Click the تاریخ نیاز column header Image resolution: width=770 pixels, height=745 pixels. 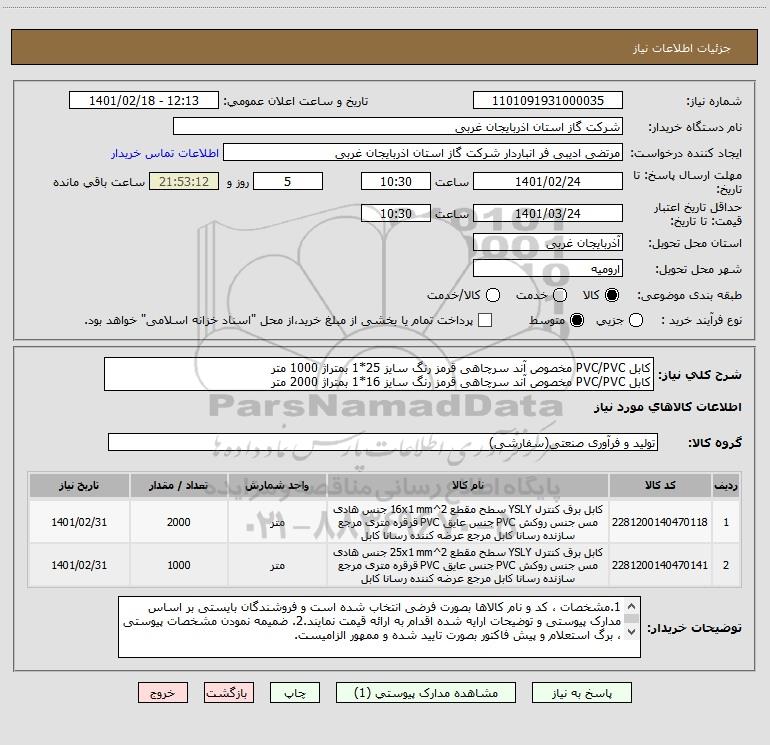[79, 485]
